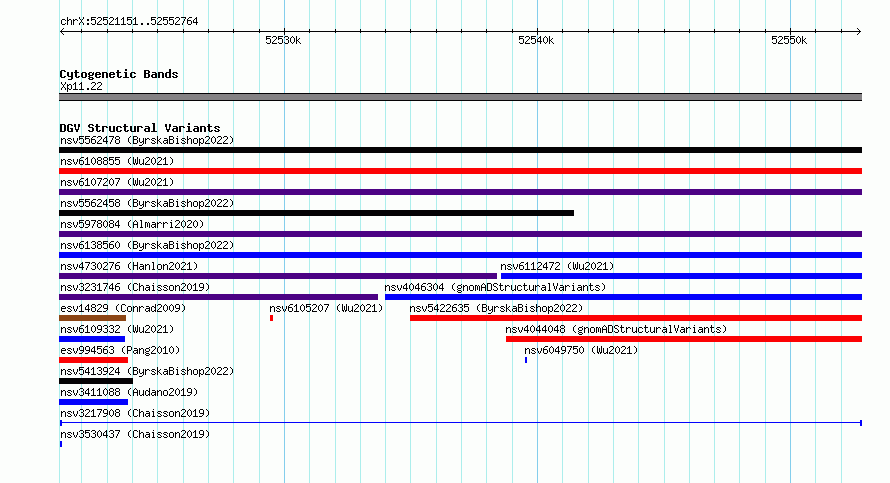Select the purple nsv4730276 variant bar
890x483 pixels.
pos(278,276)
